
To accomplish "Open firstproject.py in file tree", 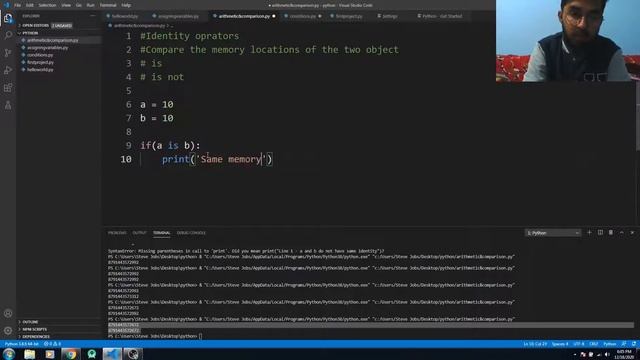I will pyautogui.click(x=40, y=62).
